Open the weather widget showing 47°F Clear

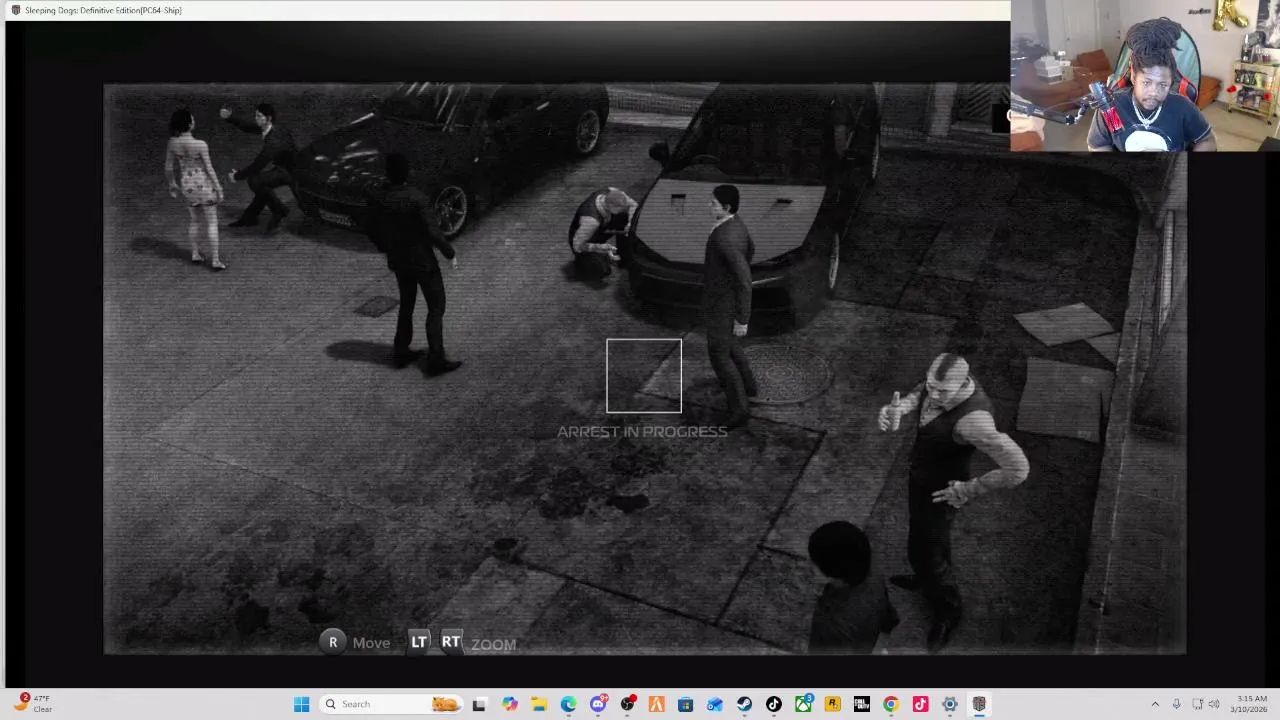point(32,704)
